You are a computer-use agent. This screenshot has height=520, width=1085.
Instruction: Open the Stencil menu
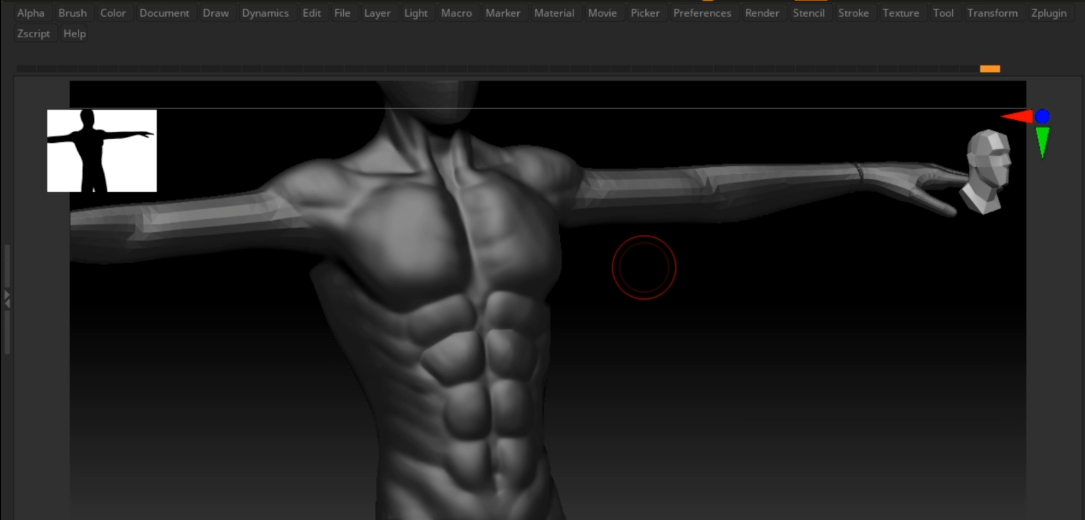pos(808,13)
